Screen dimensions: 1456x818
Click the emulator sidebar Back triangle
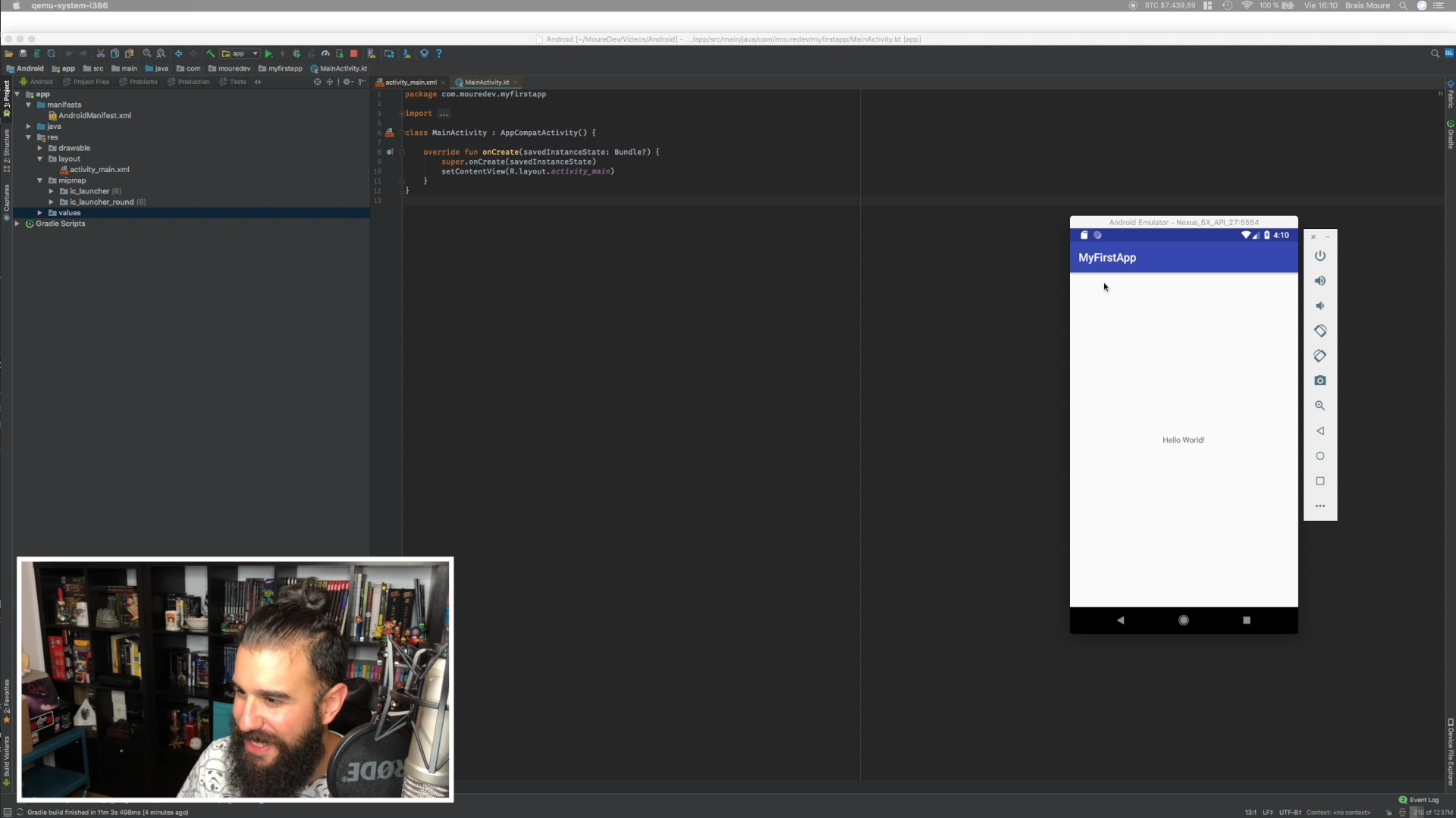1319,431
